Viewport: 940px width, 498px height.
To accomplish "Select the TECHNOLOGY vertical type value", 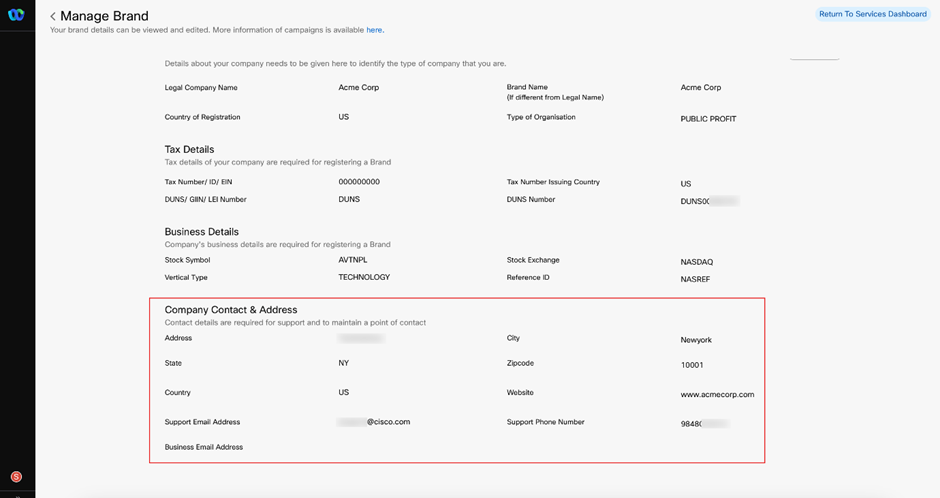I will coord(364,277).
